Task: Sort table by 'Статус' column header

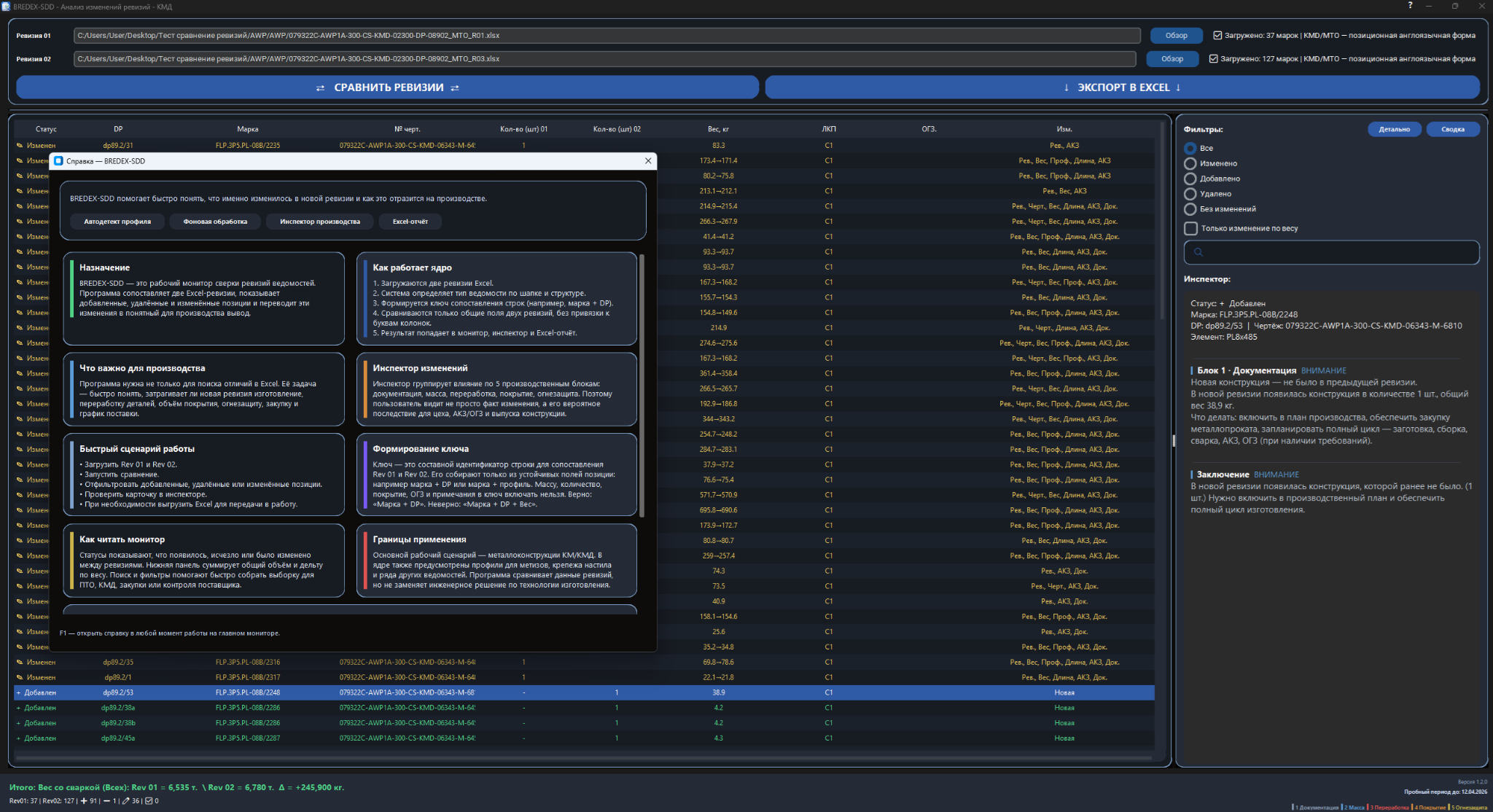Action: click(46, 130)
